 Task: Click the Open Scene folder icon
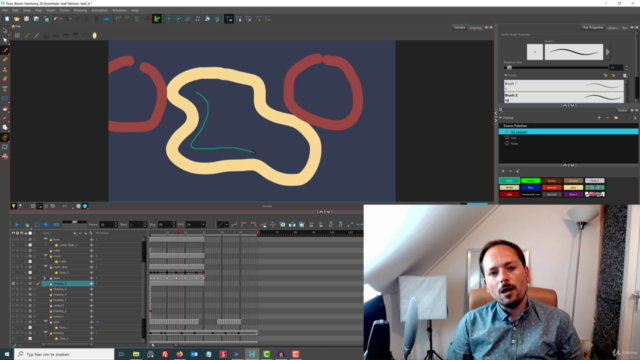coord(17,19)
